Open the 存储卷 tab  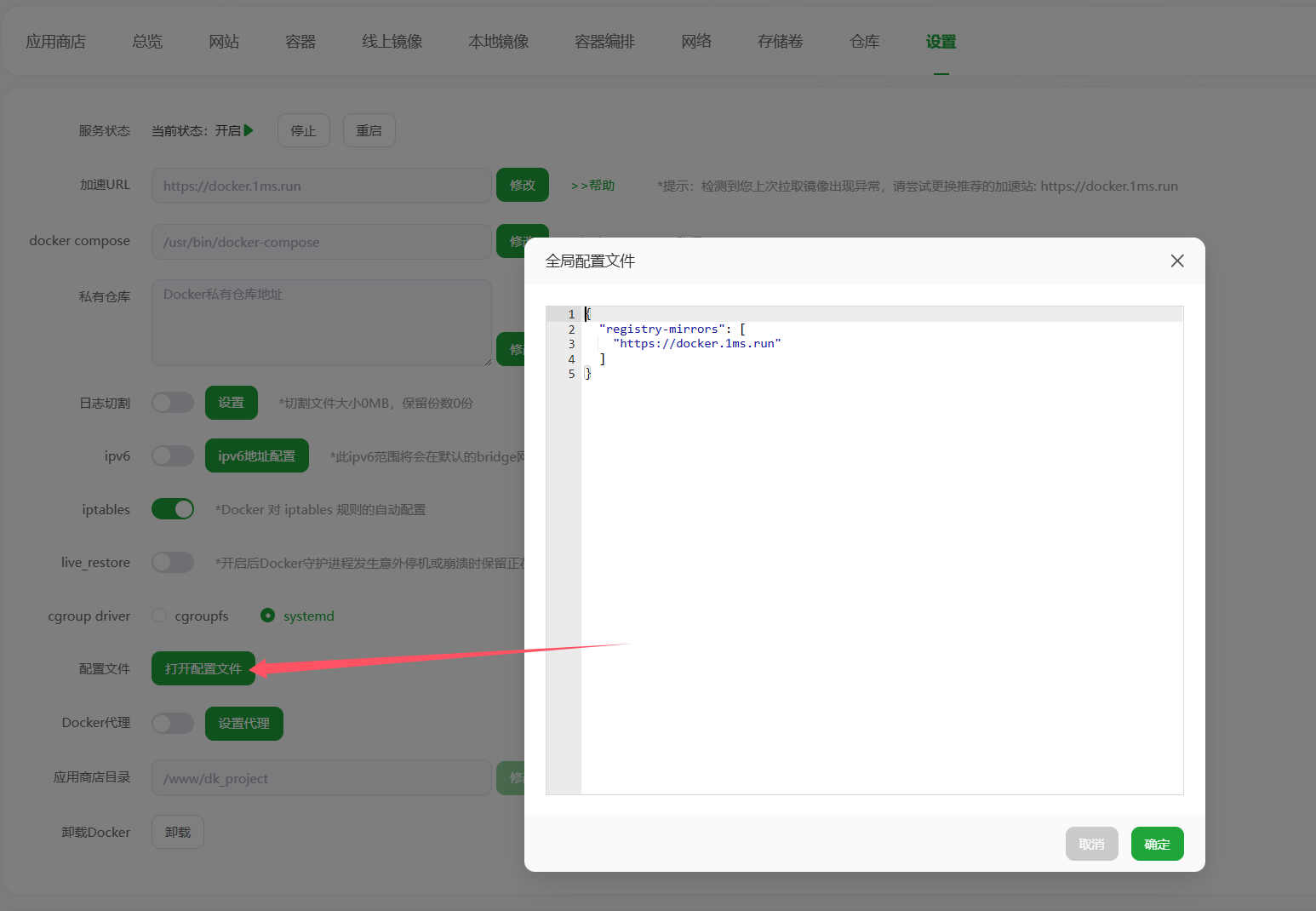(781, 42)
